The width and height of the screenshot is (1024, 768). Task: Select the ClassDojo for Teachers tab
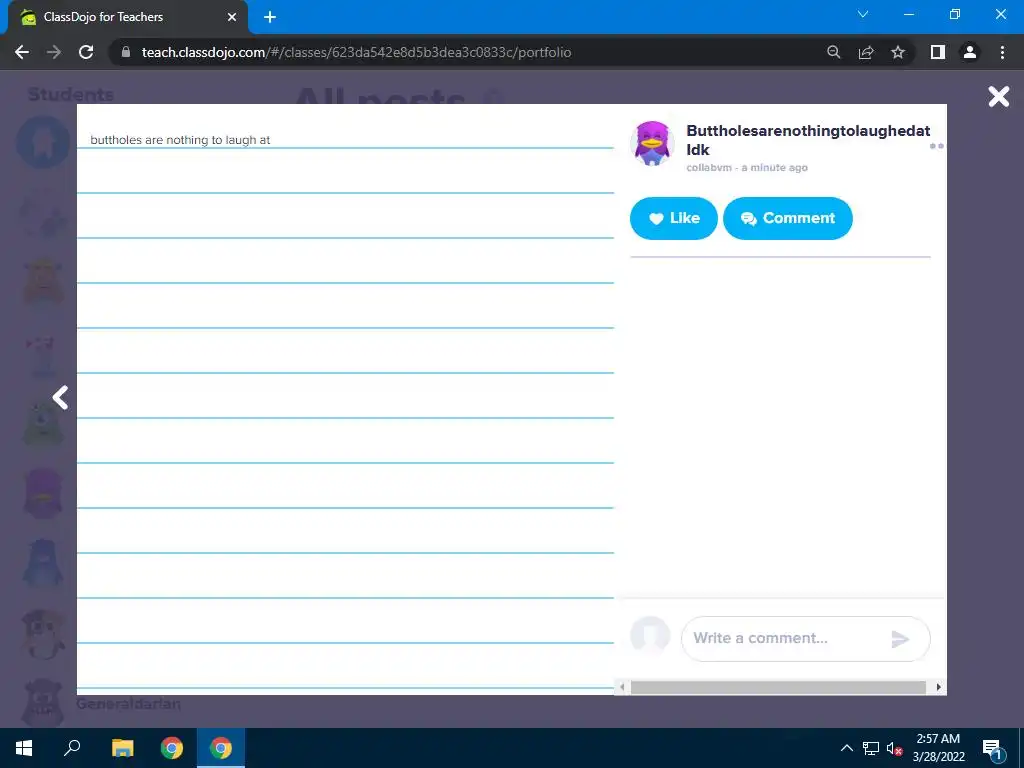click(127, 17)
